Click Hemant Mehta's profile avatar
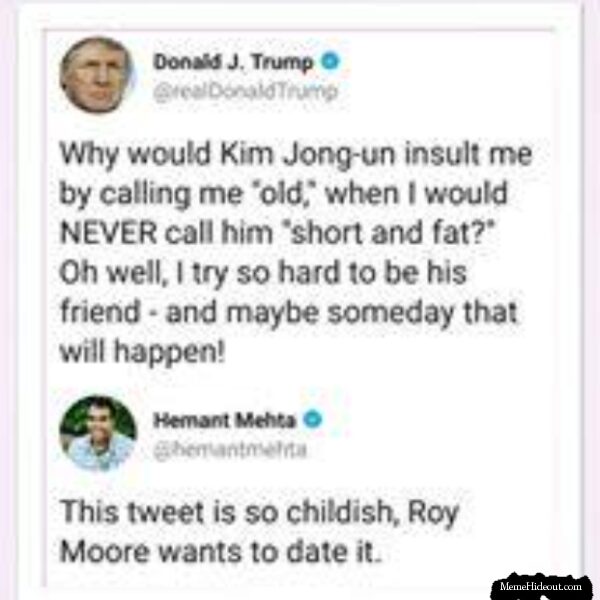This screenshot has width=600, height=600. pyautogui.click(x=98, y=433)
